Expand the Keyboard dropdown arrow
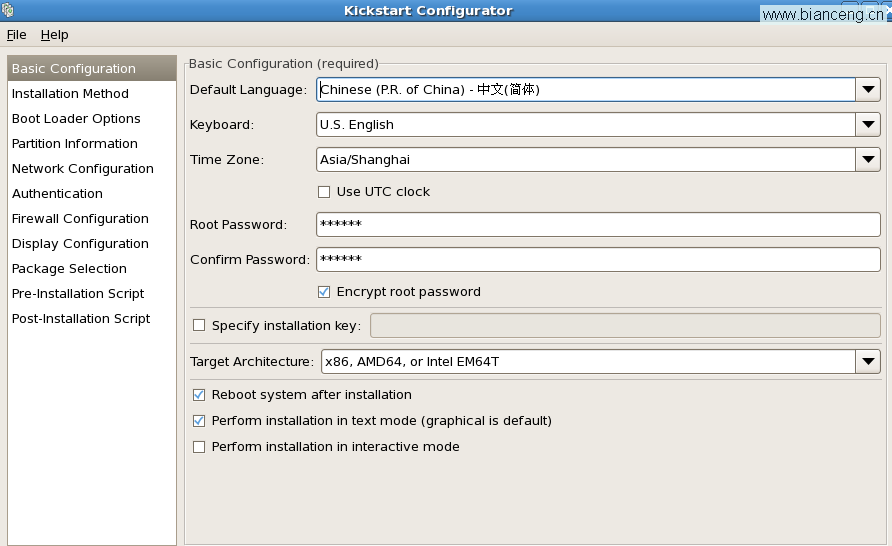 tap(868, 125)
